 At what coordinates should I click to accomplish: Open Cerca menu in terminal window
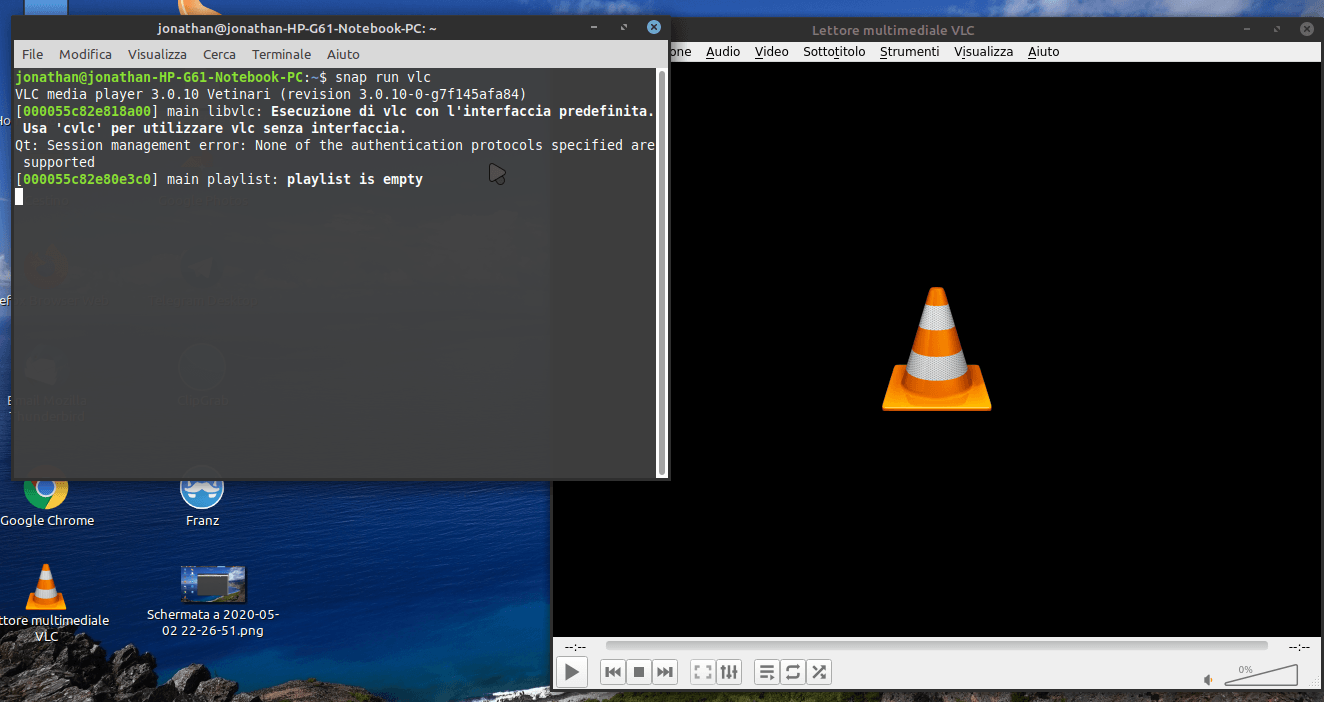click(219, 54)
